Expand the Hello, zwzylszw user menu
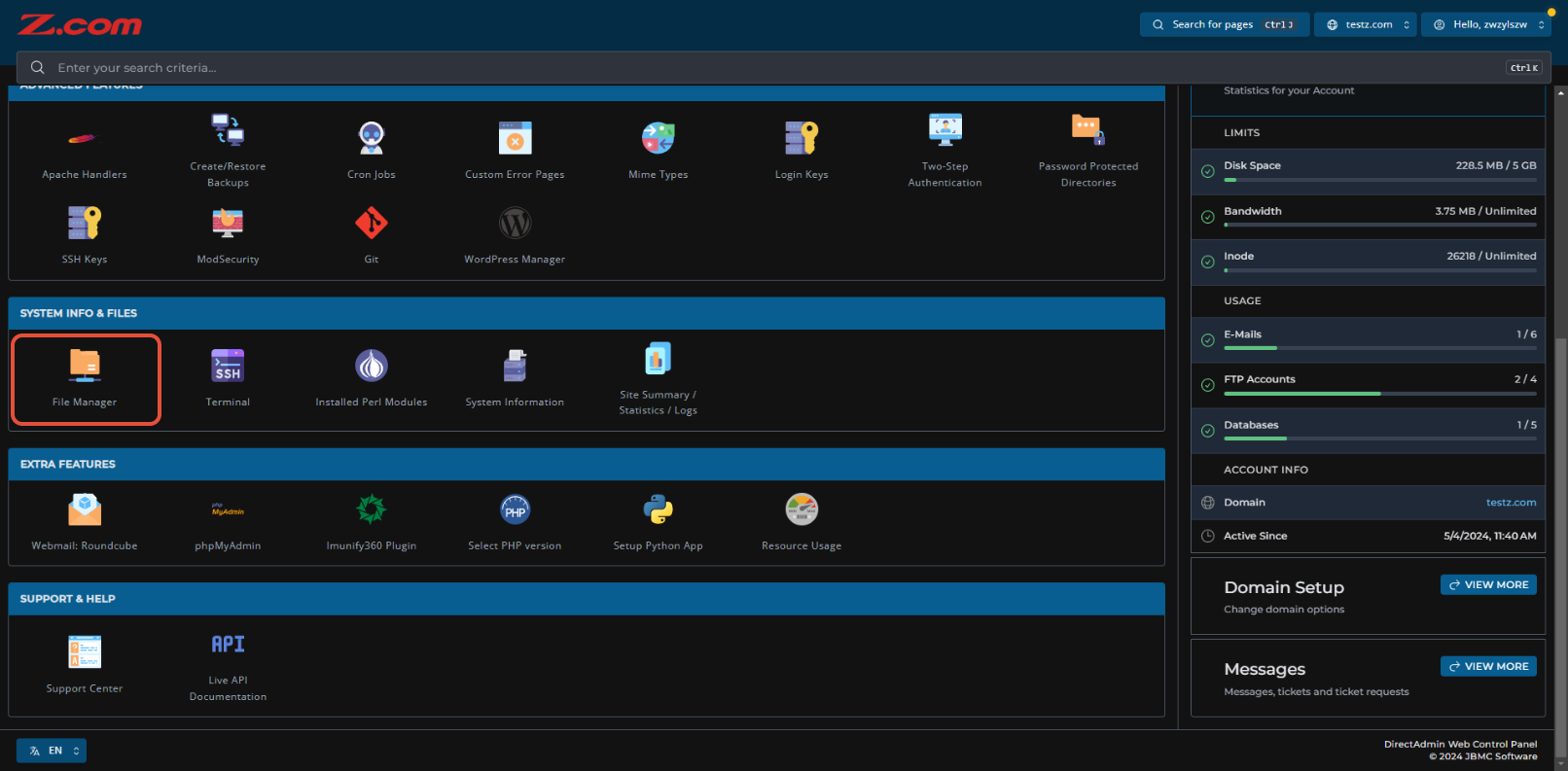The width and height of the screenshot is (1568, 771). 1486,24
